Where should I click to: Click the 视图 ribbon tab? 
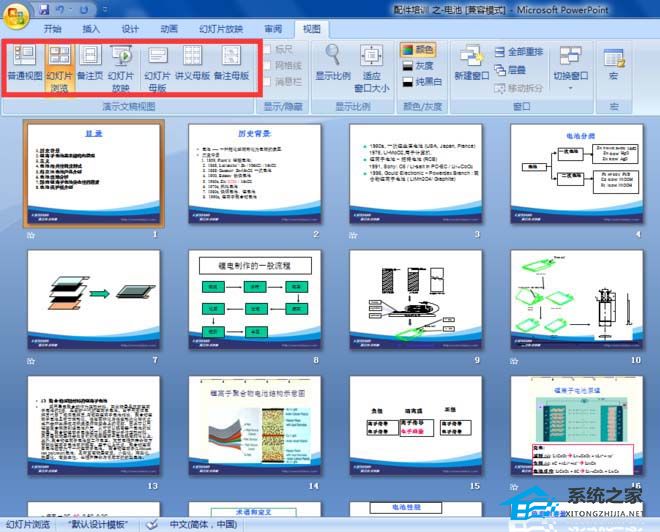click(x=312, y=29)
